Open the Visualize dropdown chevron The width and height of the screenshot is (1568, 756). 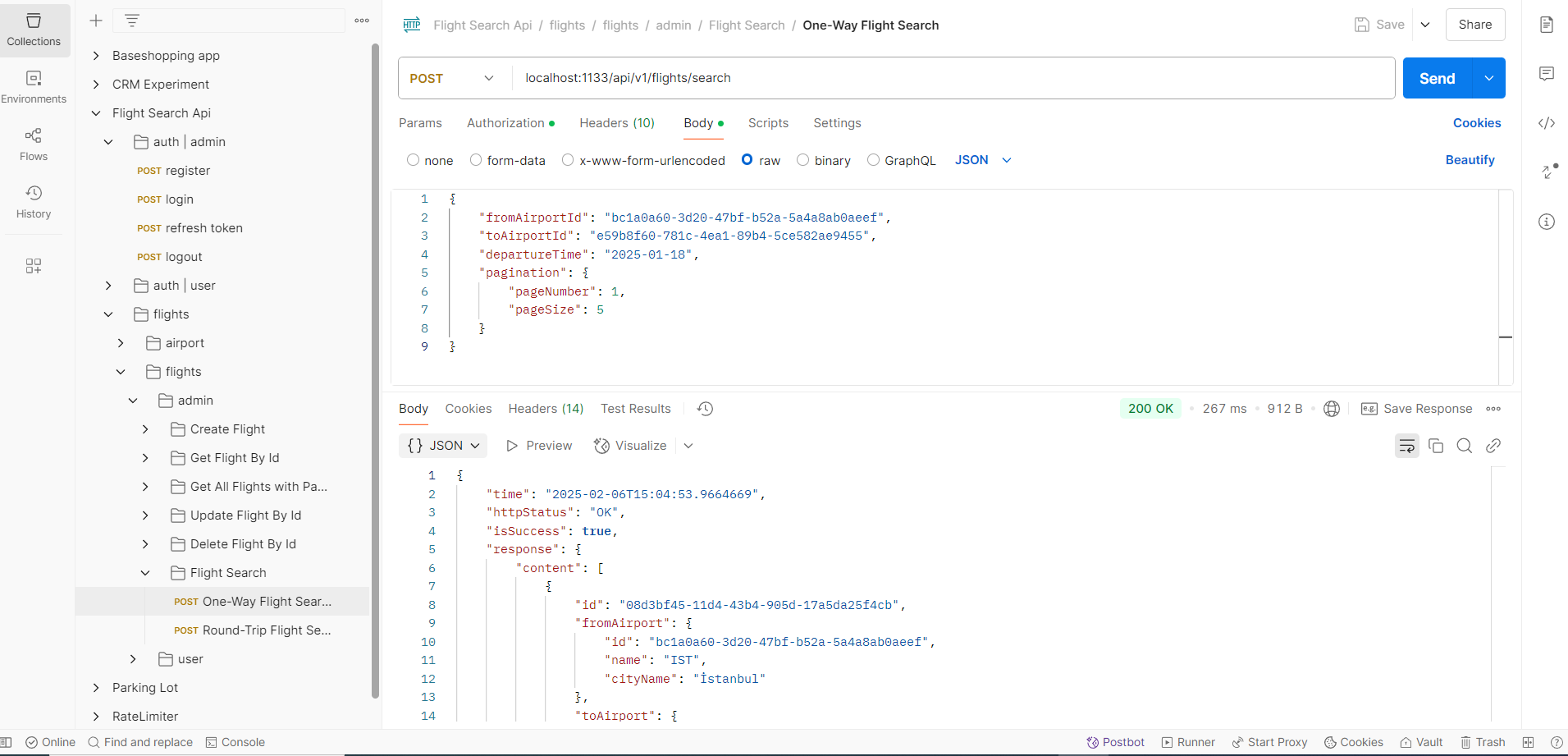(x=688, y=446)
